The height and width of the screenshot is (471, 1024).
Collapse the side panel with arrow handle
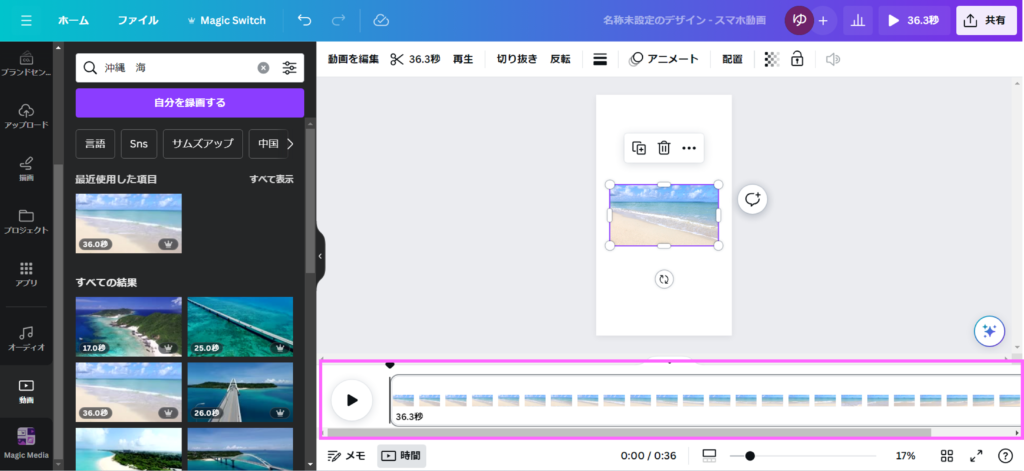click(x=320, y=256)
